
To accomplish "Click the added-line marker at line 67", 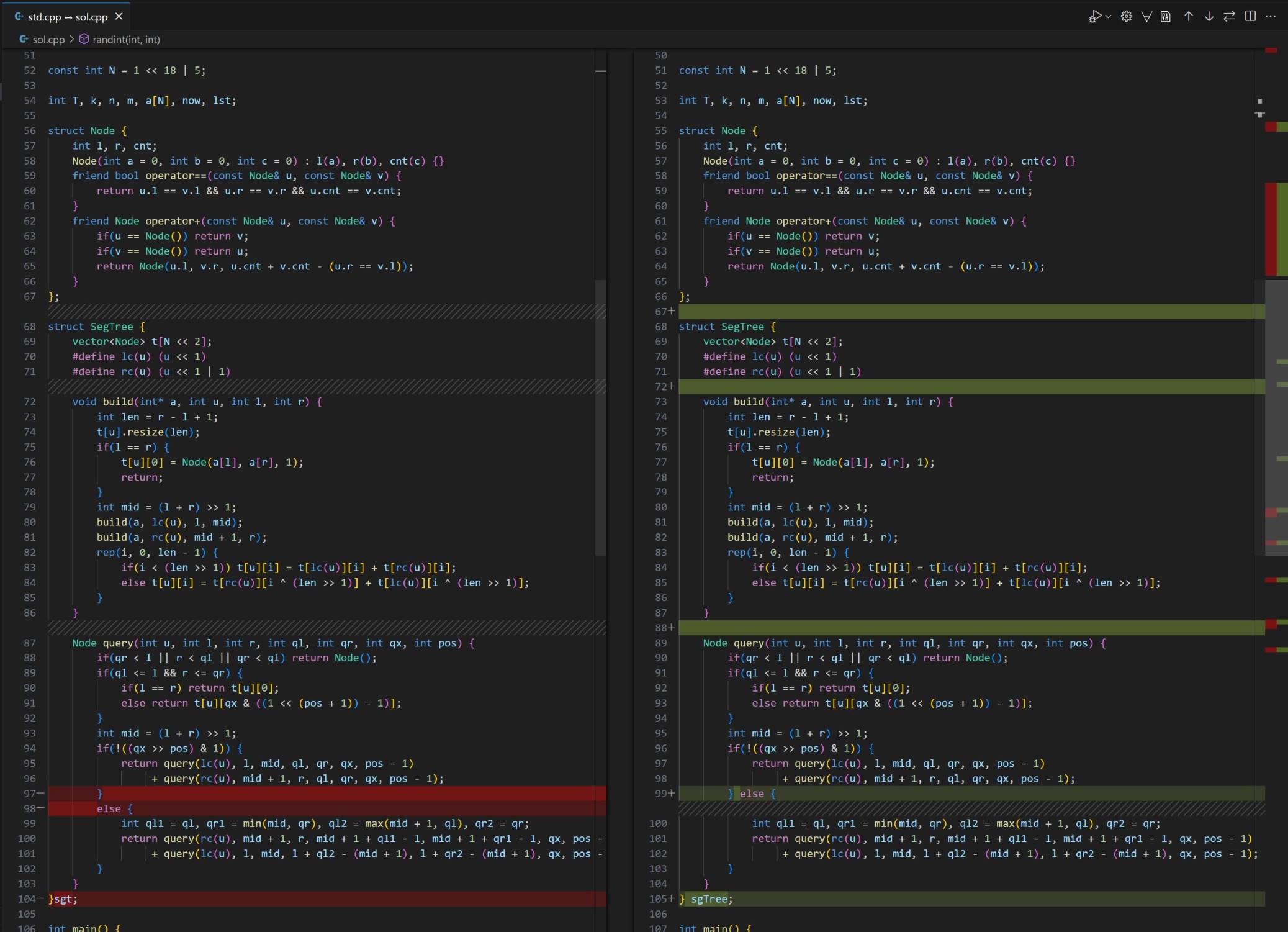I will click(x=671, y=312).
